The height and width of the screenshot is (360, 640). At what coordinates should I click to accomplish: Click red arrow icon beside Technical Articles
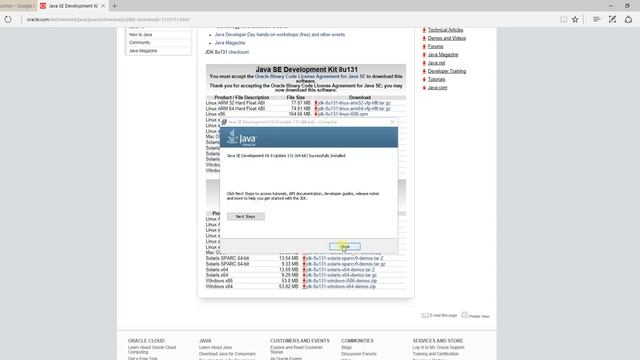tap(424, 30)
